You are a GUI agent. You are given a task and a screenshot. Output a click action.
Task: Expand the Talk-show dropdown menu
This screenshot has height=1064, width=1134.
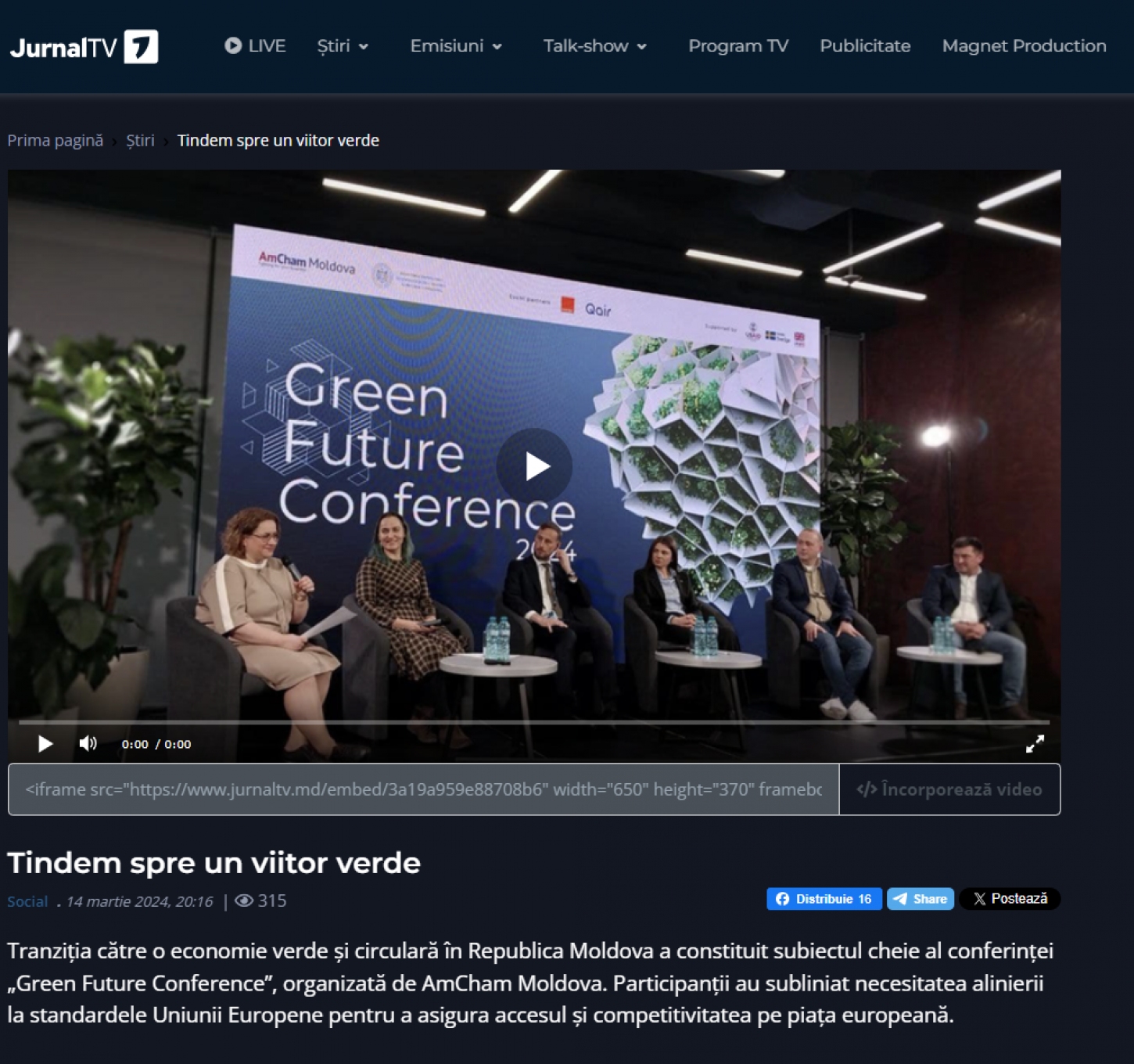click(x=594, y=46)
